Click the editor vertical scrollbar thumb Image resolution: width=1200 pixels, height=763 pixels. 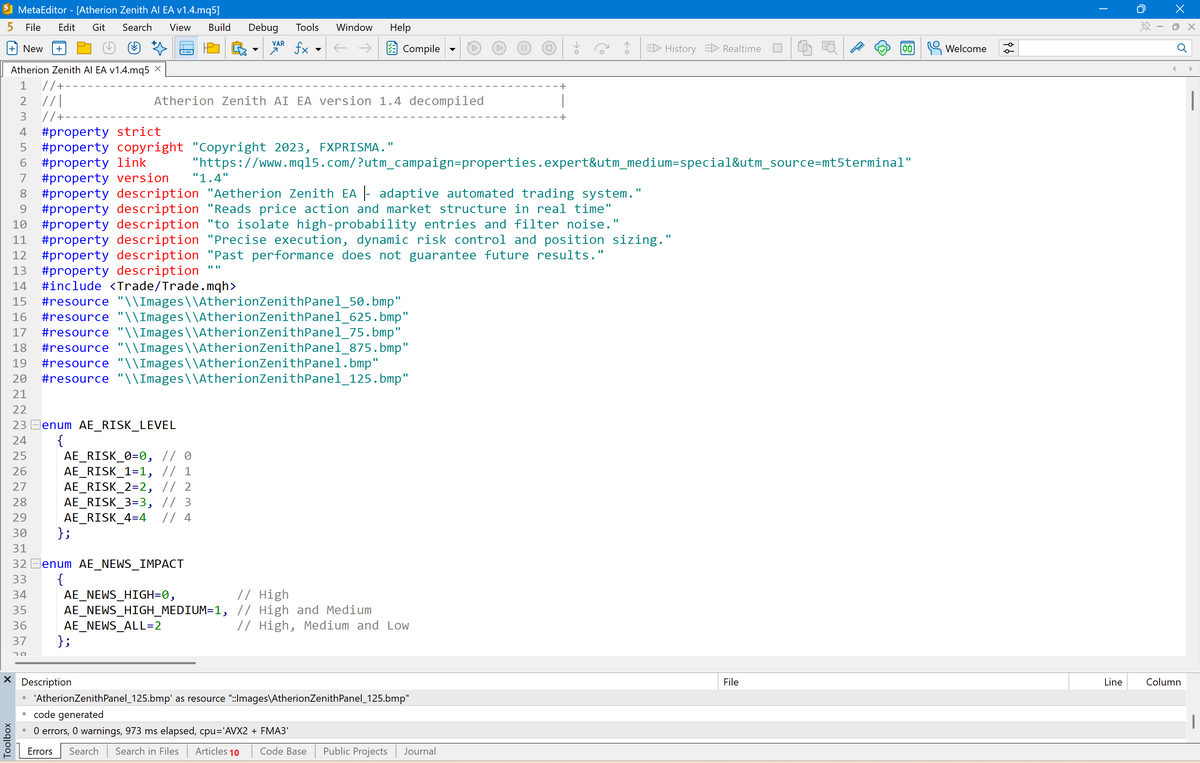1193,102
